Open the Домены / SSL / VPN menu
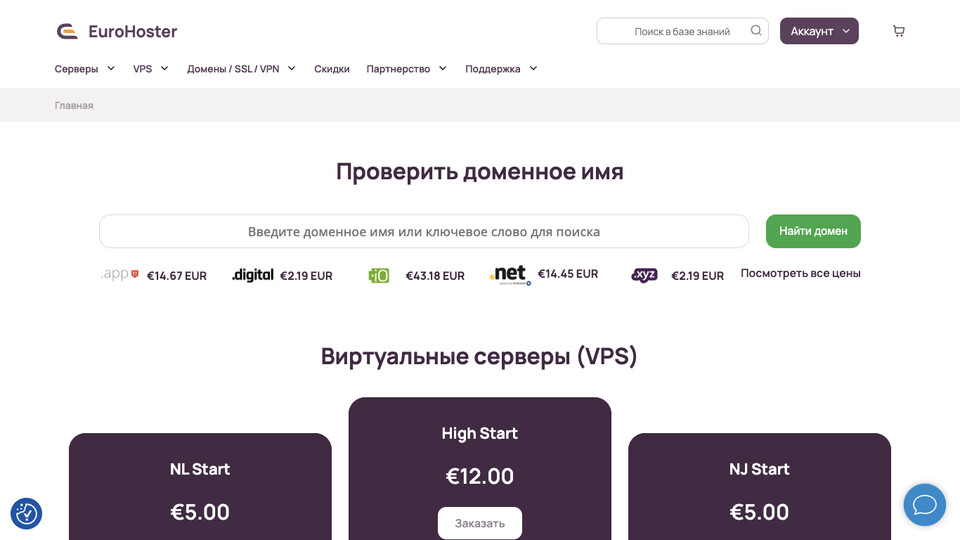Screen dimensions: 960x540 [233, 69]
